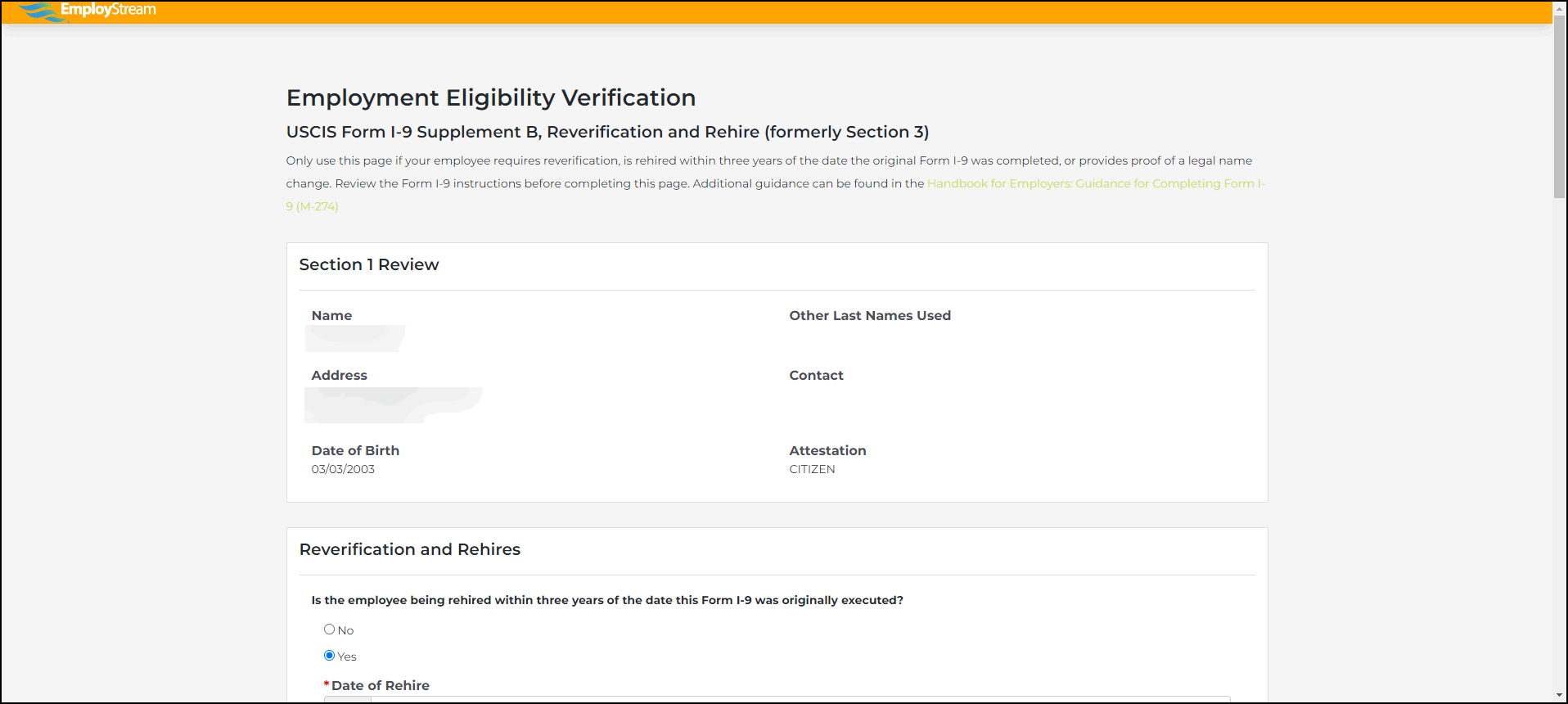Click the Other Last Names Used label
1568x704 pixels.
coord(869,316)
